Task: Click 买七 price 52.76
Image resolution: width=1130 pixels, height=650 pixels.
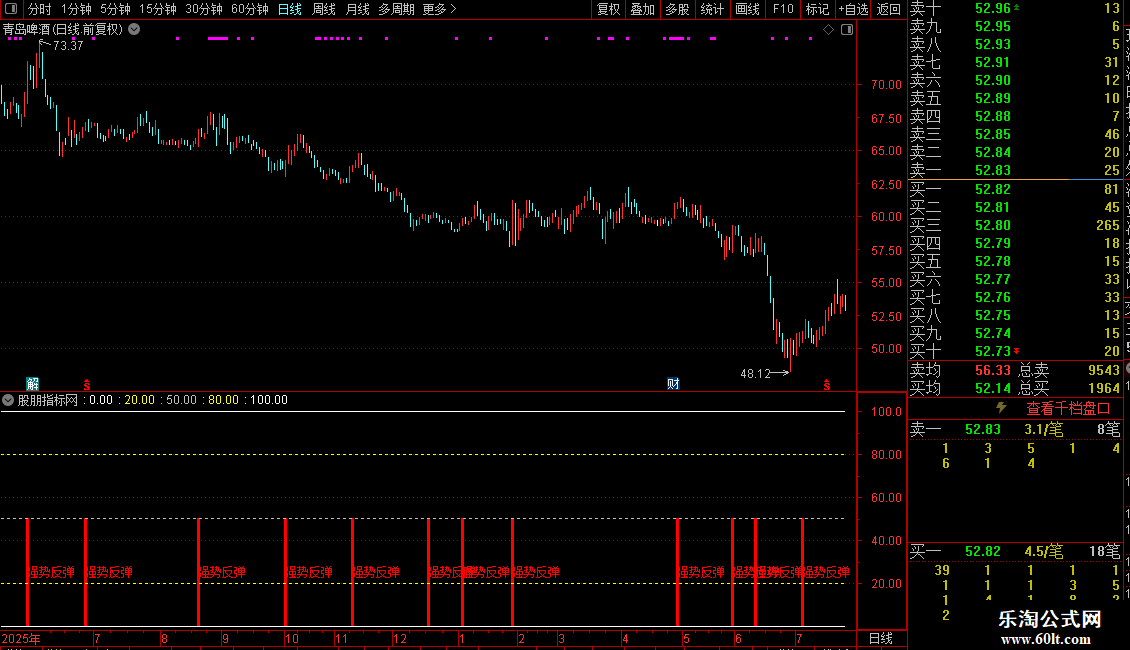Action: pos(993,298)
